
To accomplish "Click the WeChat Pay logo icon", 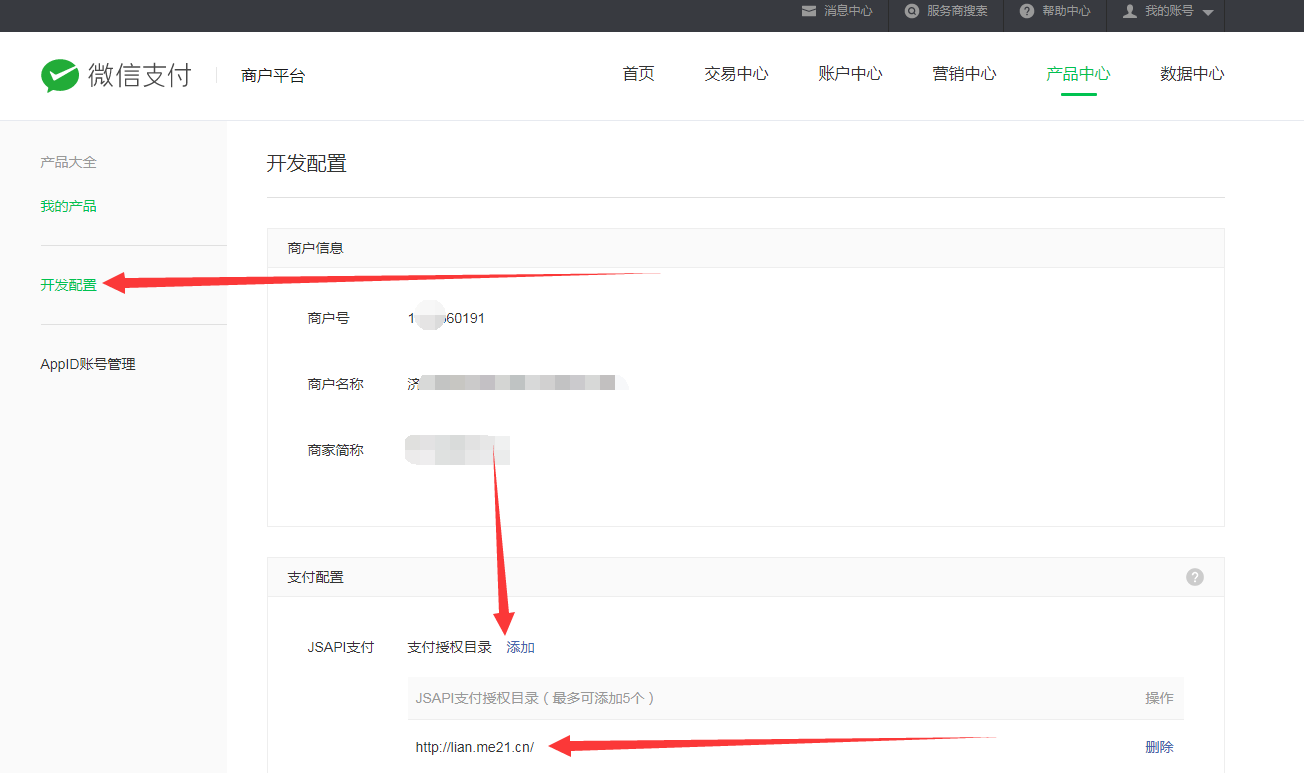I will click(60, 75).
